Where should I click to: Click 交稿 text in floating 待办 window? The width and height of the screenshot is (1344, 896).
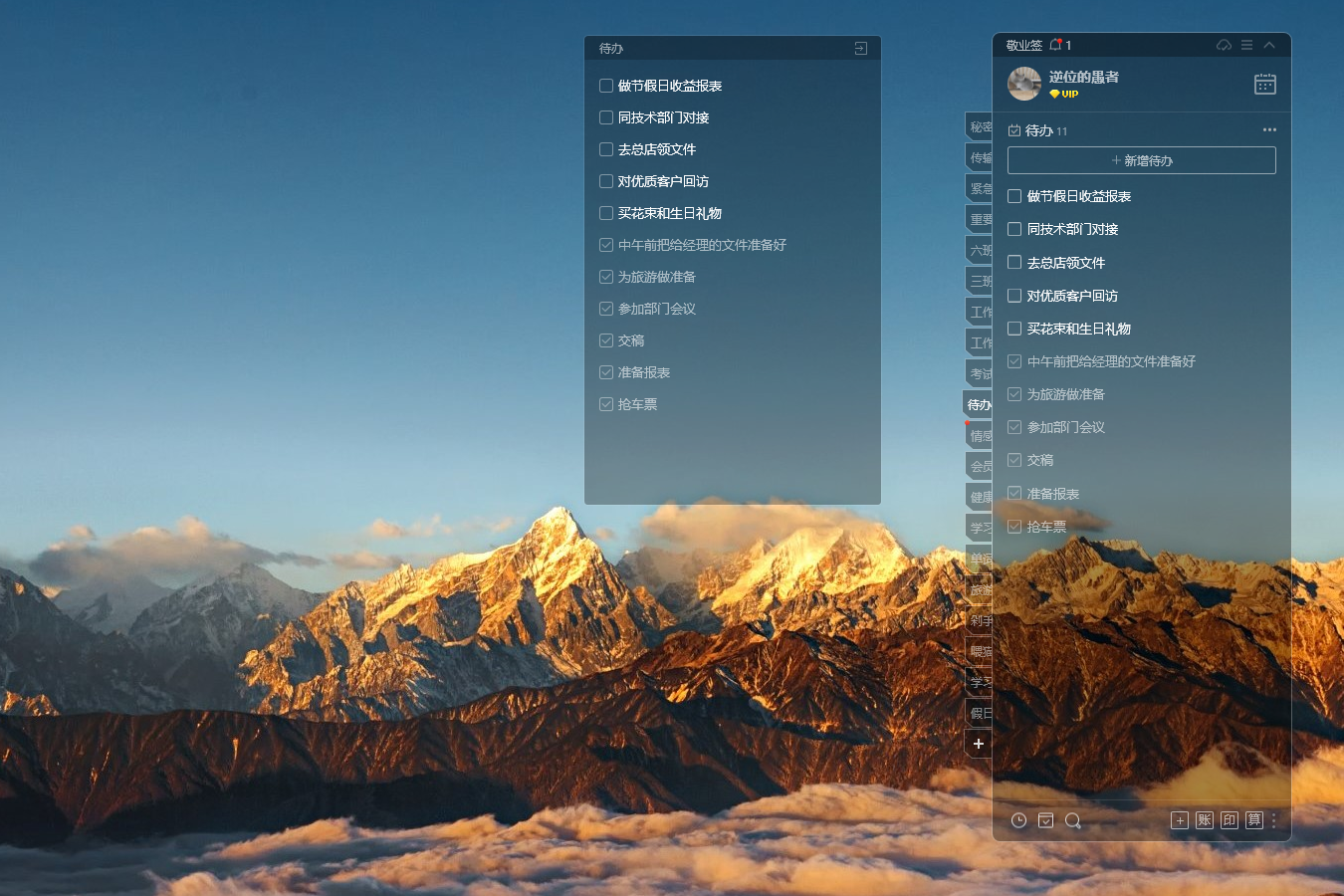point(631,340)
